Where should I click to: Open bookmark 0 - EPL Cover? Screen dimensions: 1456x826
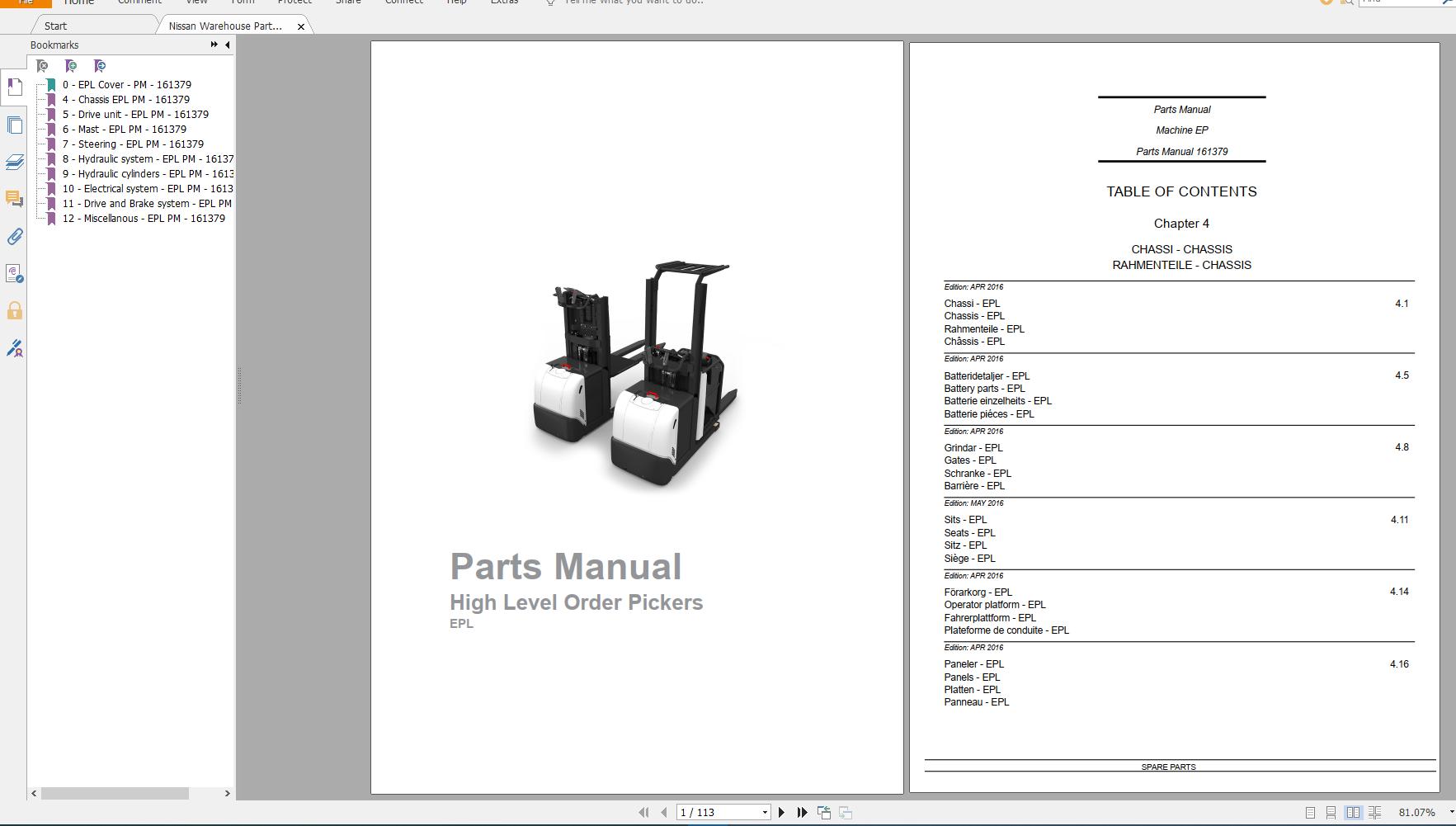click(x=127, y=85)
